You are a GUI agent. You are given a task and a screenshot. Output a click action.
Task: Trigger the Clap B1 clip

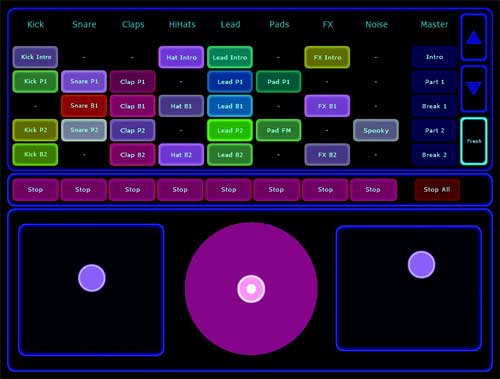tap(133, 106)
